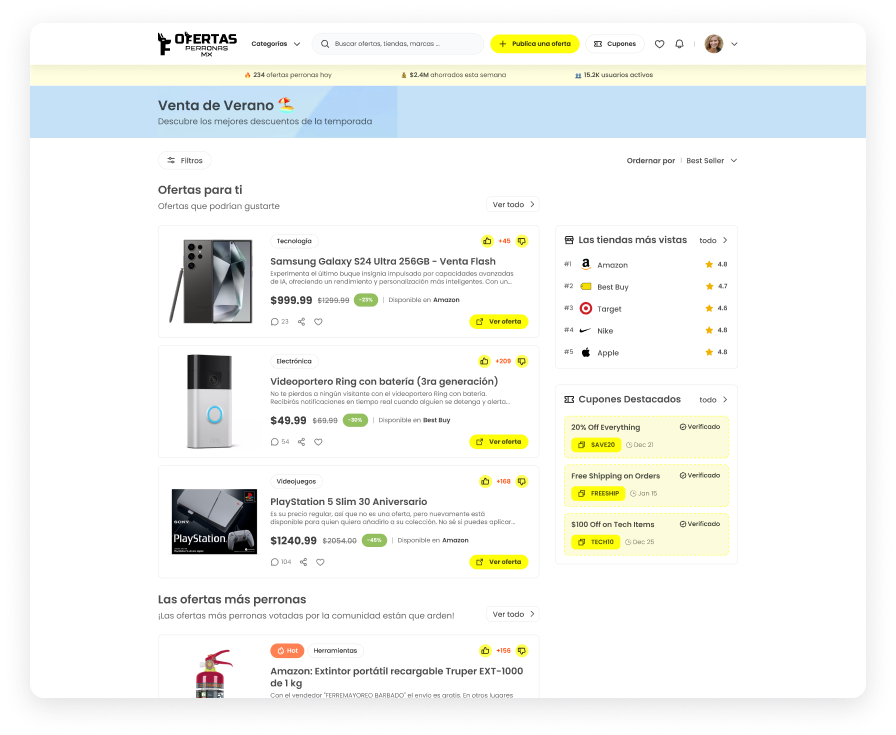The image size is (896, 735).
Task: Upvote the Samsung Galaxy S24 Ultra deal
Action: point(487,241)
